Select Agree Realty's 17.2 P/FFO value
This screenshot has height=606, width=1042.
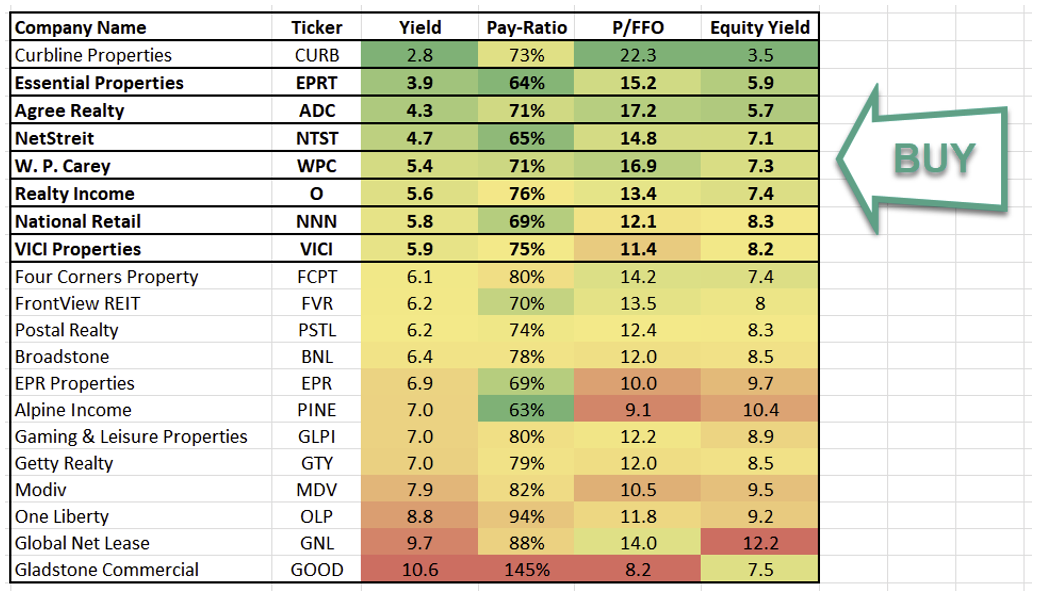(x=638, y=110)
